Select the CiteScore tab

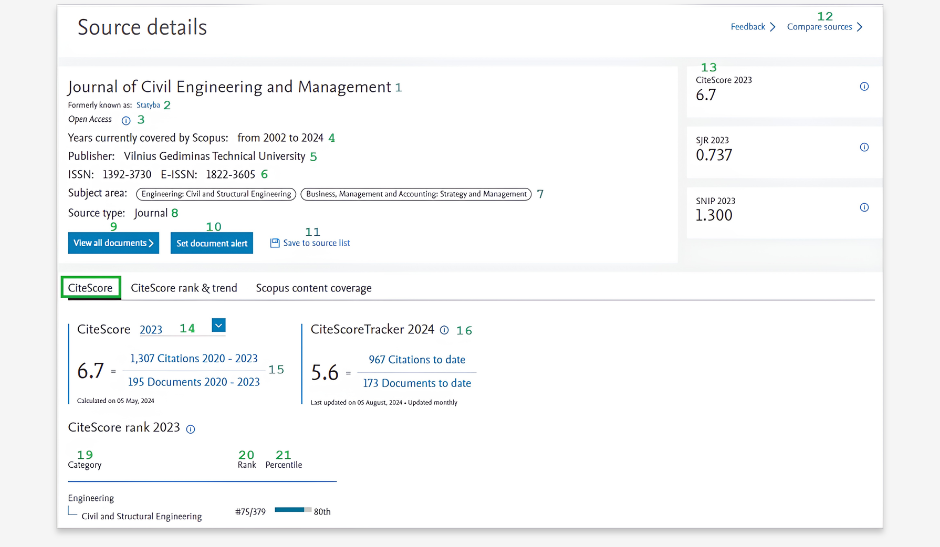click(90, 288)
